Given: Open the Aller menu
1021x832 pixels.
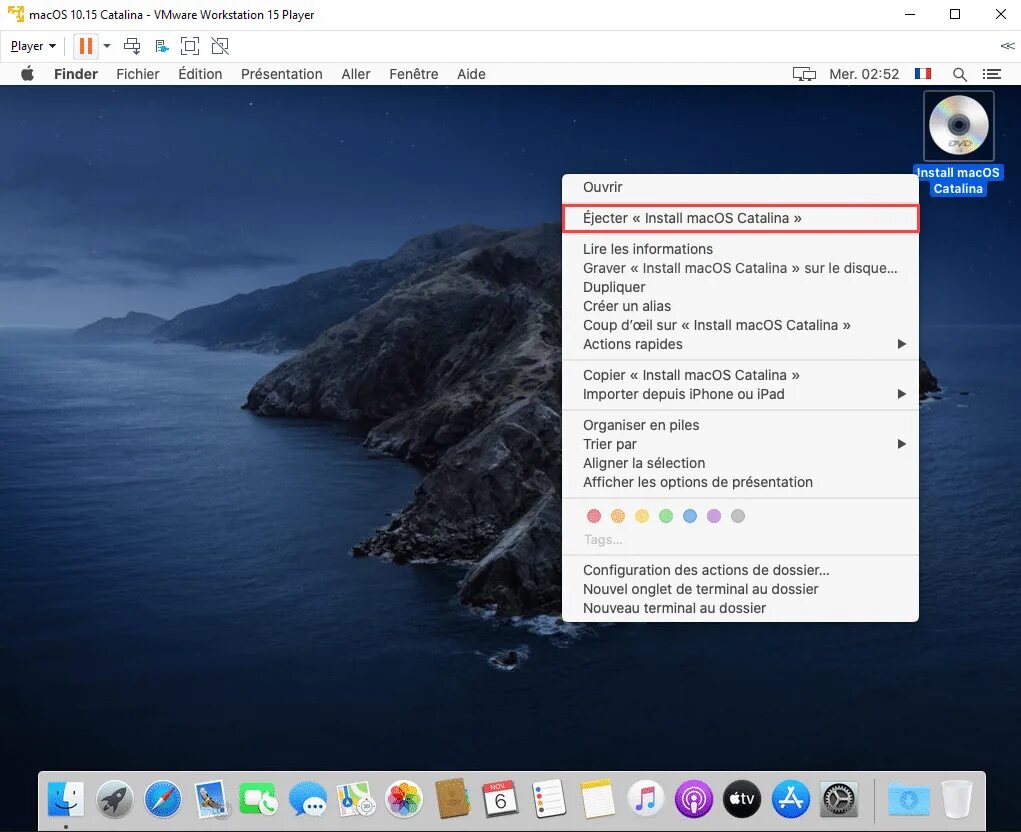Looking at the screenshot, I should click(356, 74).
